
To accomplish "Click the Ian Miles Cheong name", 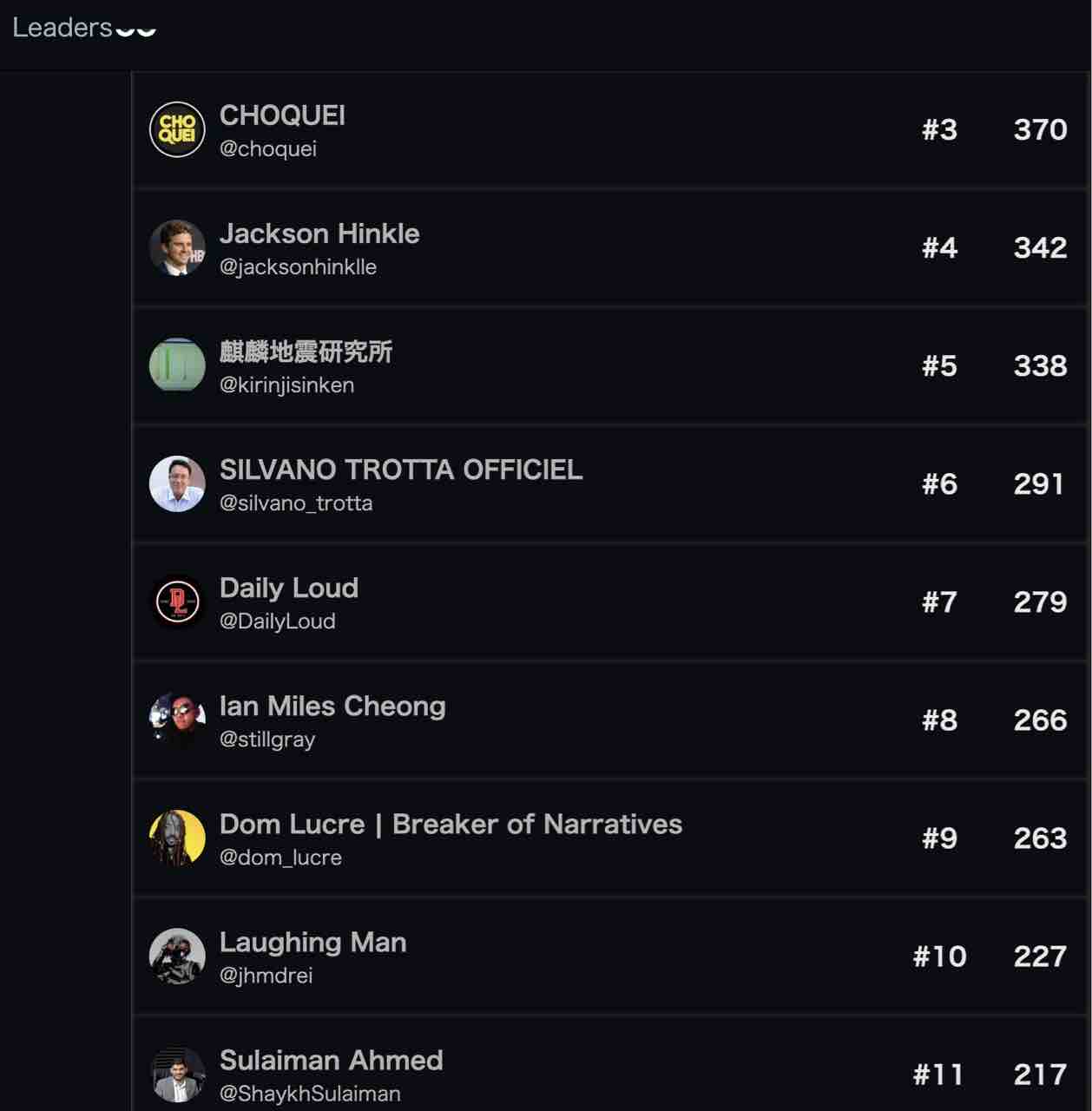I will [x=332, y=706].
